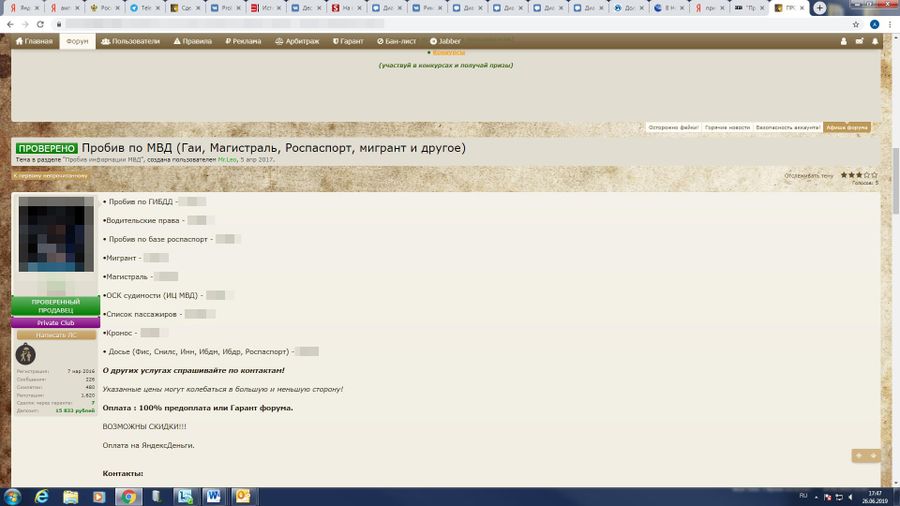Click ПРОВЕРЕНО green label in title
Image resolution: width=900 pixels, height=506 pixels.
pos(46,149)
